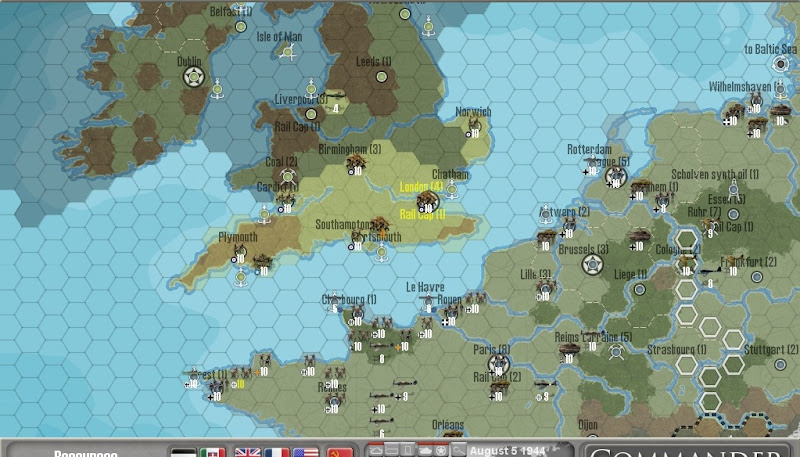800x457 pixels.
Task: Click the Leeds city marker
Action: (381, 77)
